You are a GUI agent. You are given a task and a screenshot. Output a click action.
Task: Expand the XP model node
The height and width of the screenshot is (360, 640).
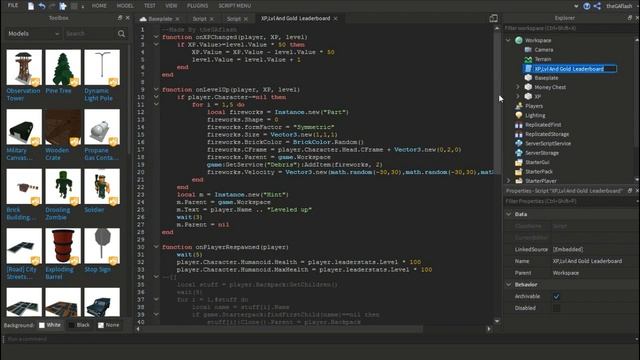coord(518,96)
